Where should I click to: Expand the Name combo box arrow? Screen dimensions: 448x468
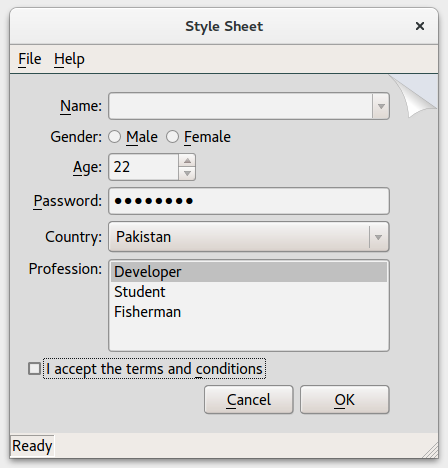click(381, 106)
